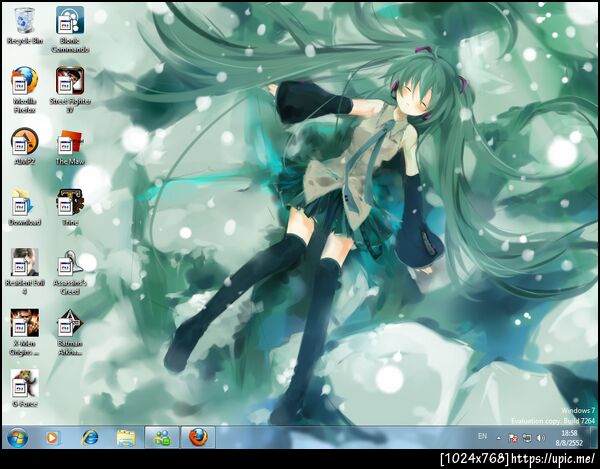
Task: Open the volume speaker tray icon
Action: coord(541,438)
